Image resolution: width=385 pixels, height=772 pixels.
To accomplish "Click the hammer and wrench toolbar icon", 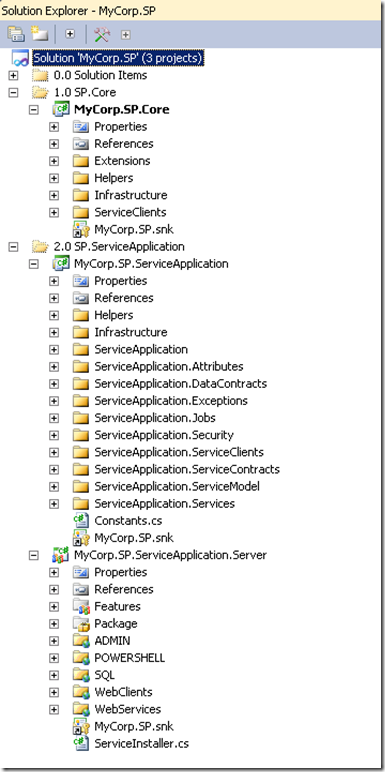I will coord(102,34).
